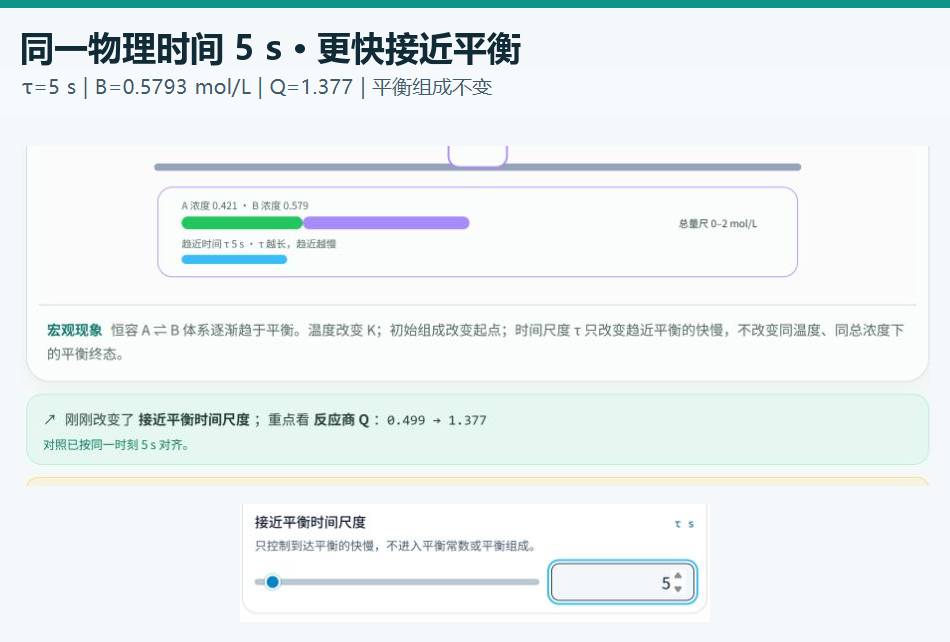Click the unit label τ s
Viewport: 950px width, 642px height.
pyautogui.click(x=684, y=524)
